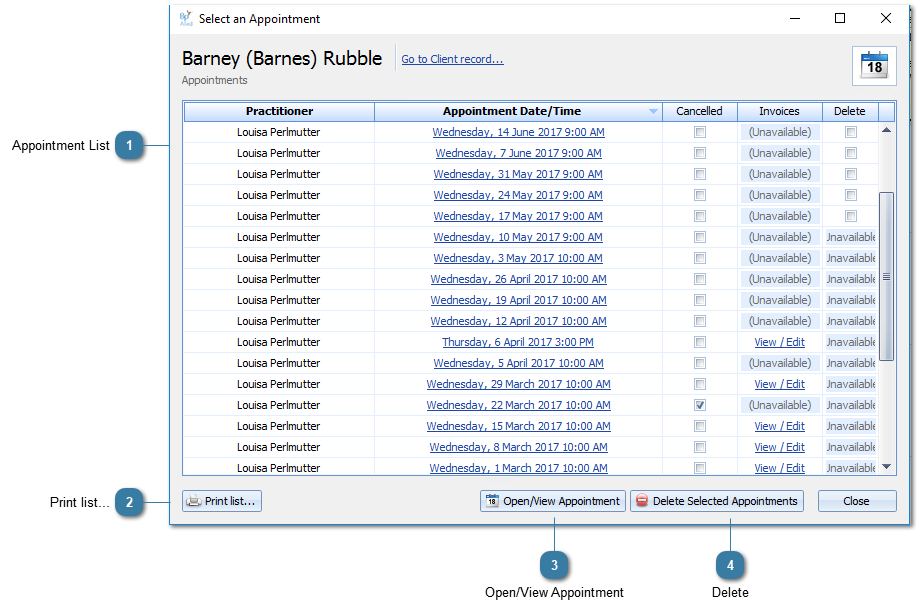Screen dimensions: 920x616
Task: Click Delete Selected Appointments button
Action: pyautogui.click(x=716, y=501)
